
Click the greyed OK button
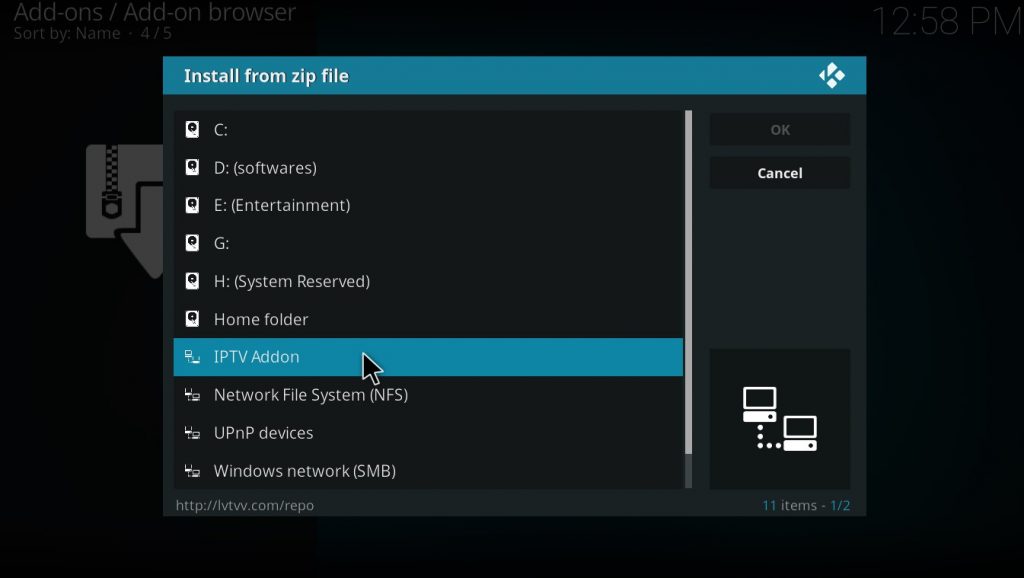coord(780,129)
